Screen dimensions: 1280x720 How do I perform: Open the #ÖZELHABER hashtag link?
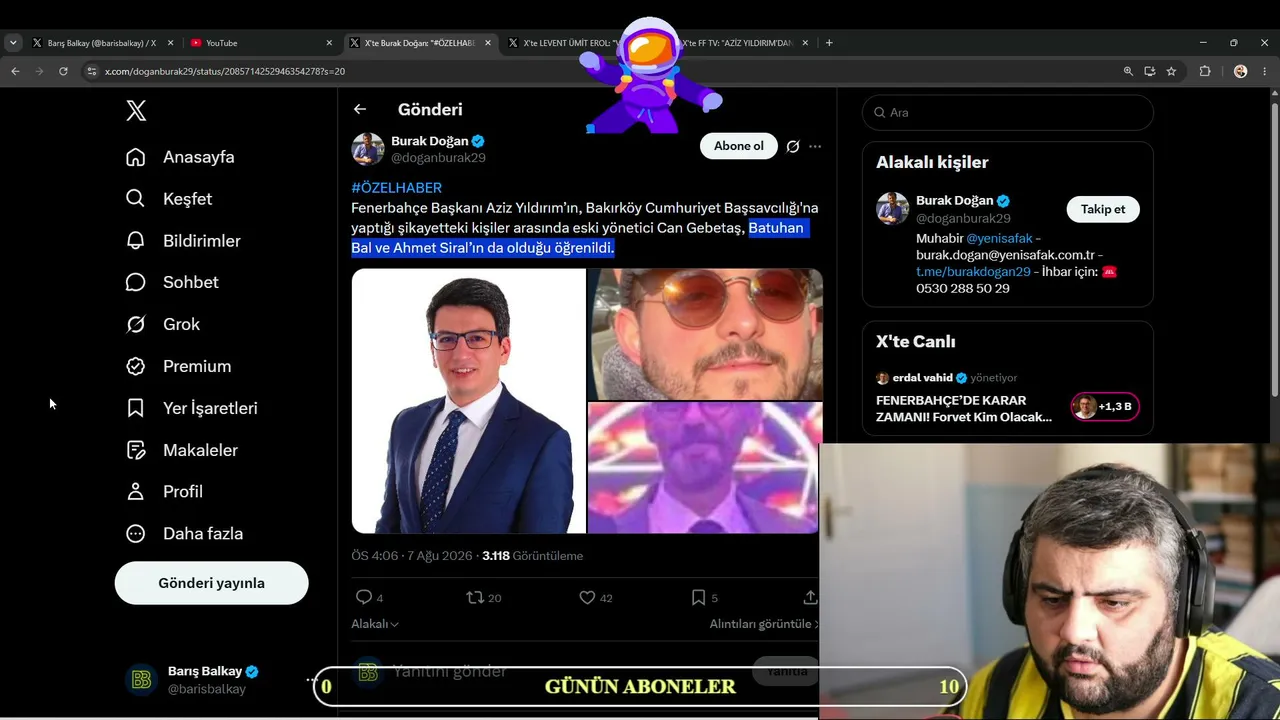[396, 187]
